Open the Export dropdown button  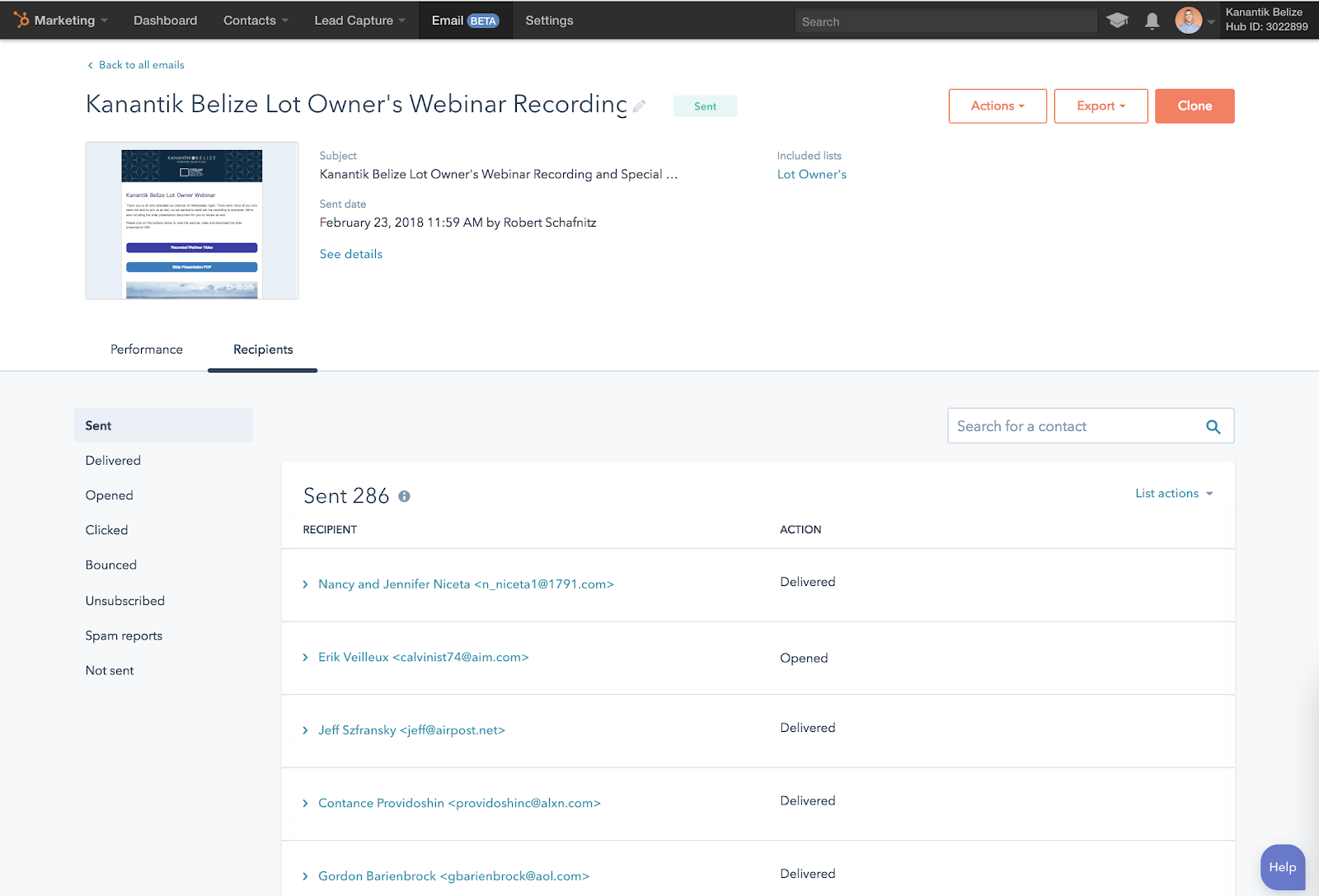1101,106
